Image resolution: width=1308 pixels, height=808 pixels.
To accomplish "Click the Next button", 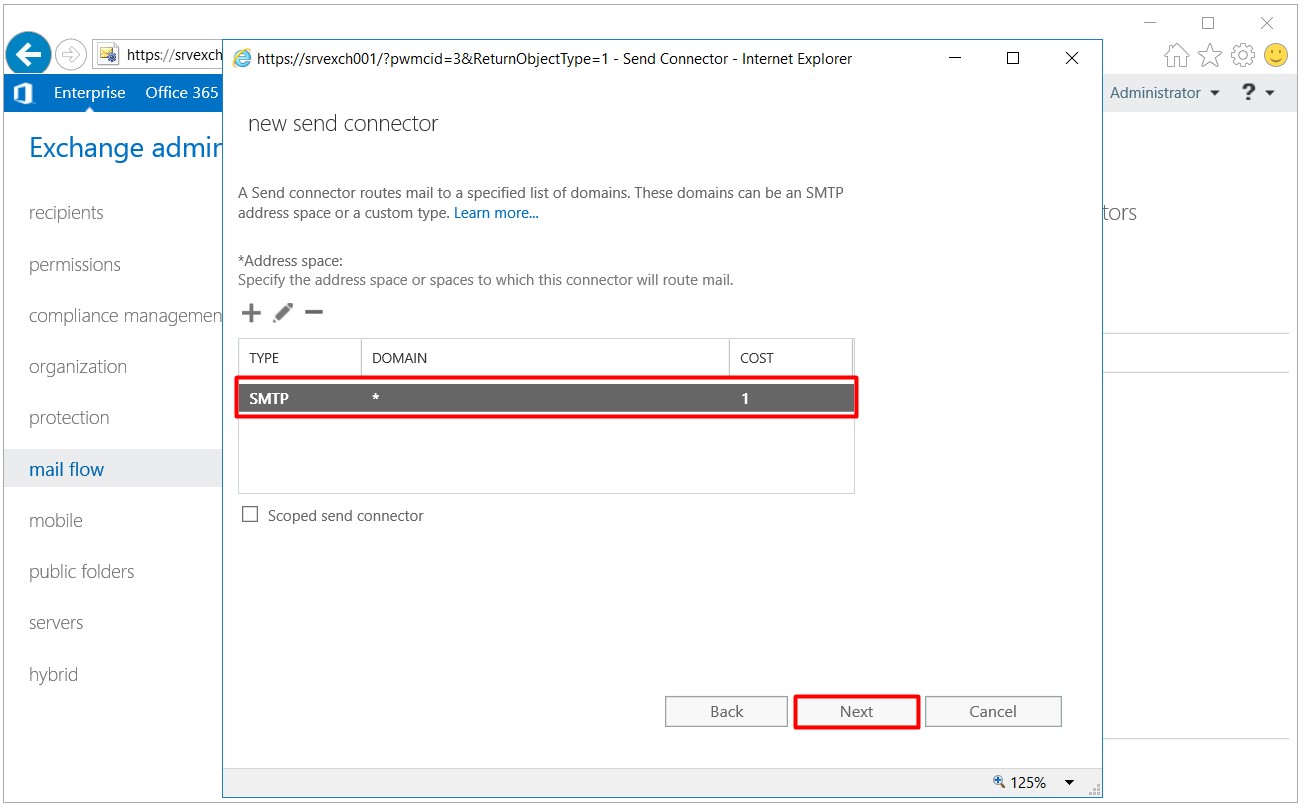I will pos(856,712).
